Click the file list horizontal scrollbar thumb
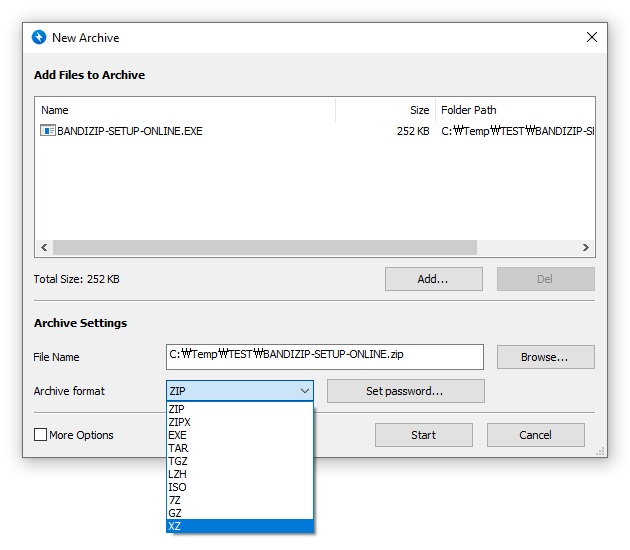Viewport: 630px width, 550px height. click(x=265, y=247)
